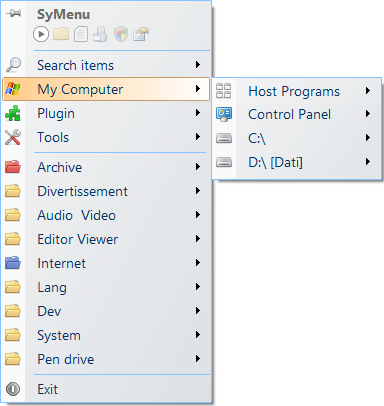The width and height of the screenshot is (384, 406).
Task: Open the Tools menu entry
Action: [106, 137]
